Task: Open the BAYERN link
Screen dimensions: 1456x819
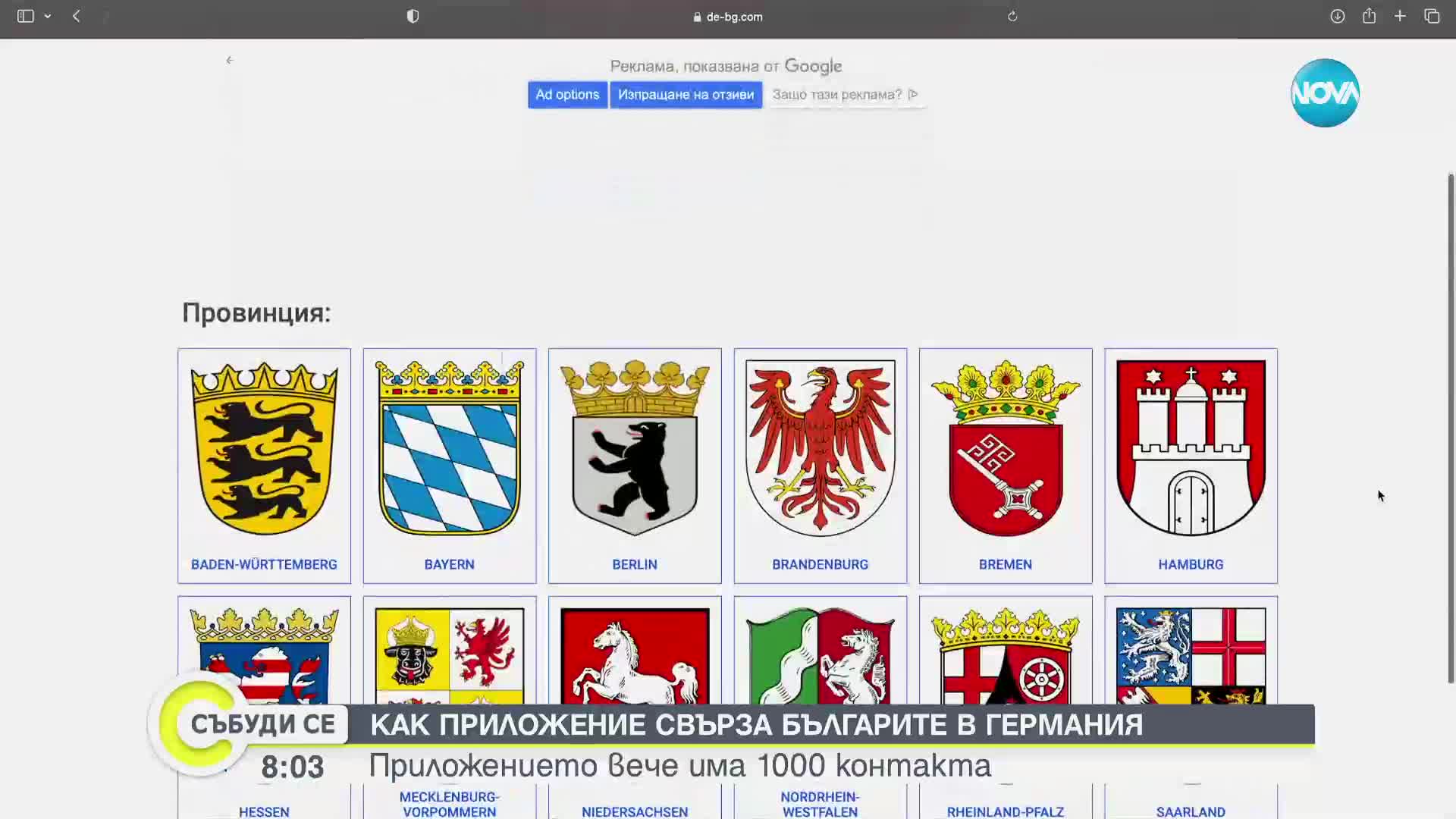Action: [450, 564]
